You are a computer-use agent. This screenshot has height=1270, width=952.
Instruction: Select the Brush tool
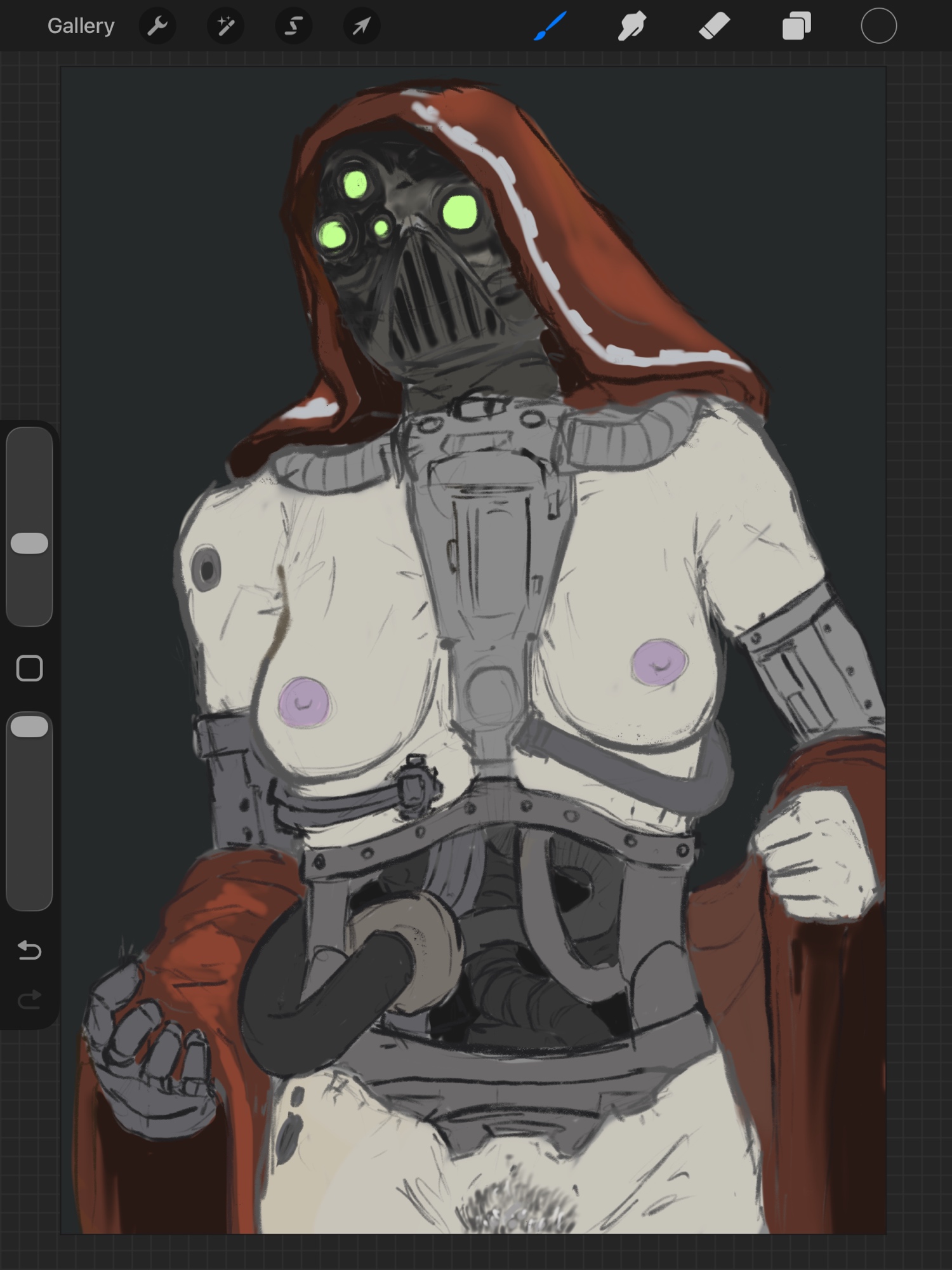(550, 26)
